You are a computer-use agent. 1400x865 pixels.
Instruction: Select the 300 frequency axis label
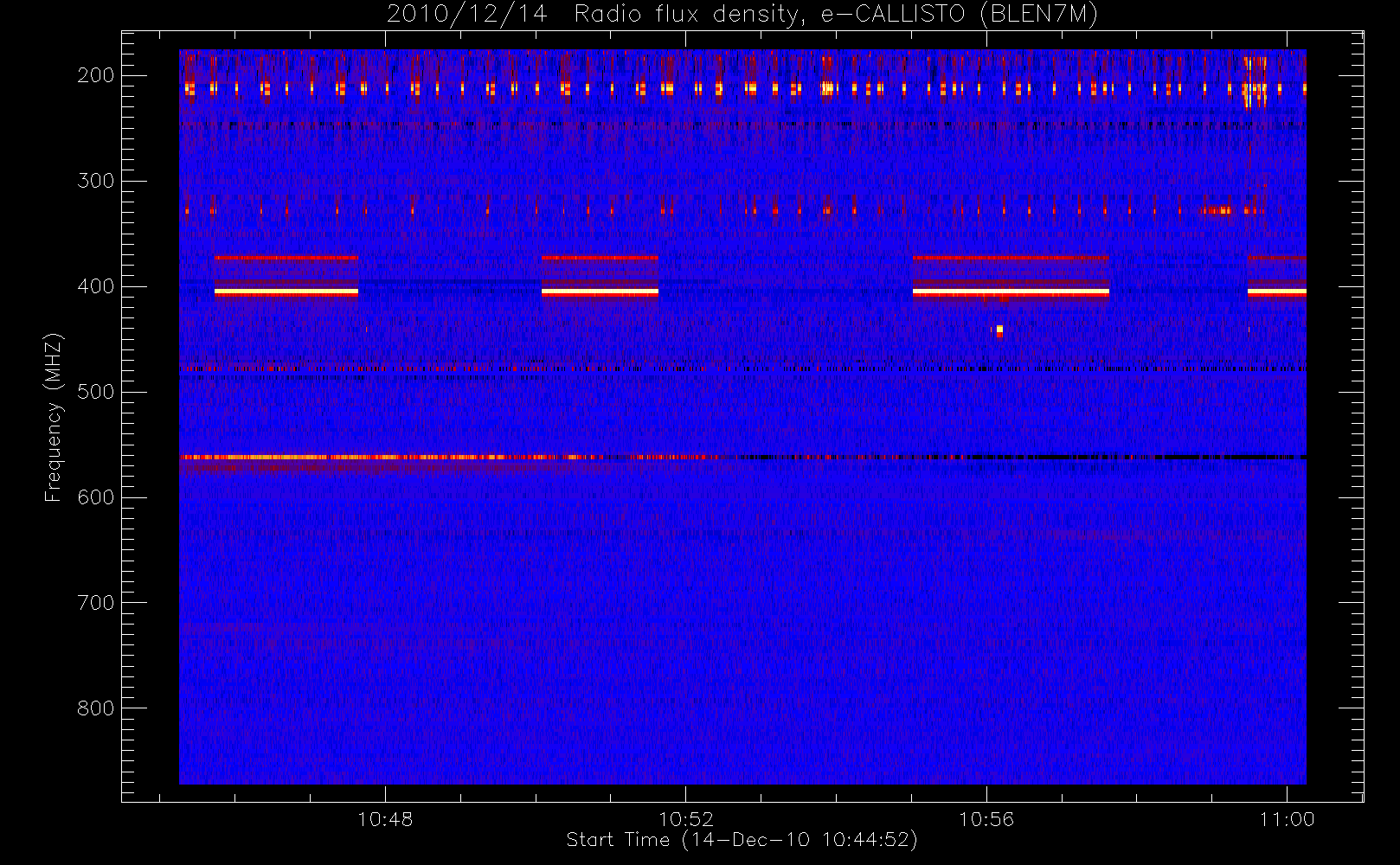tap(95, 181)
